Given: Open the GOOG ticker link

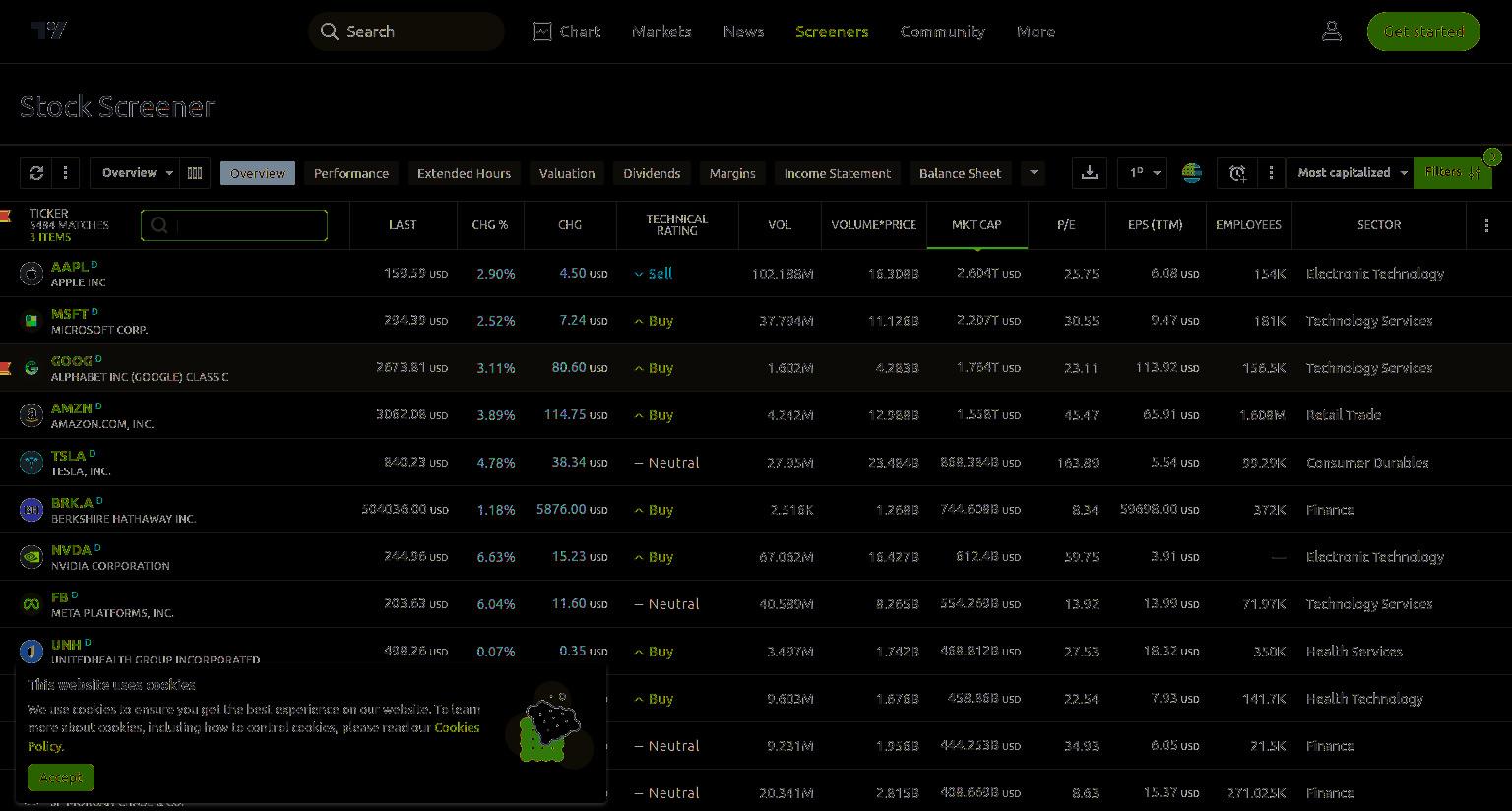Looking at the screenshot, I should pos(71,361).
